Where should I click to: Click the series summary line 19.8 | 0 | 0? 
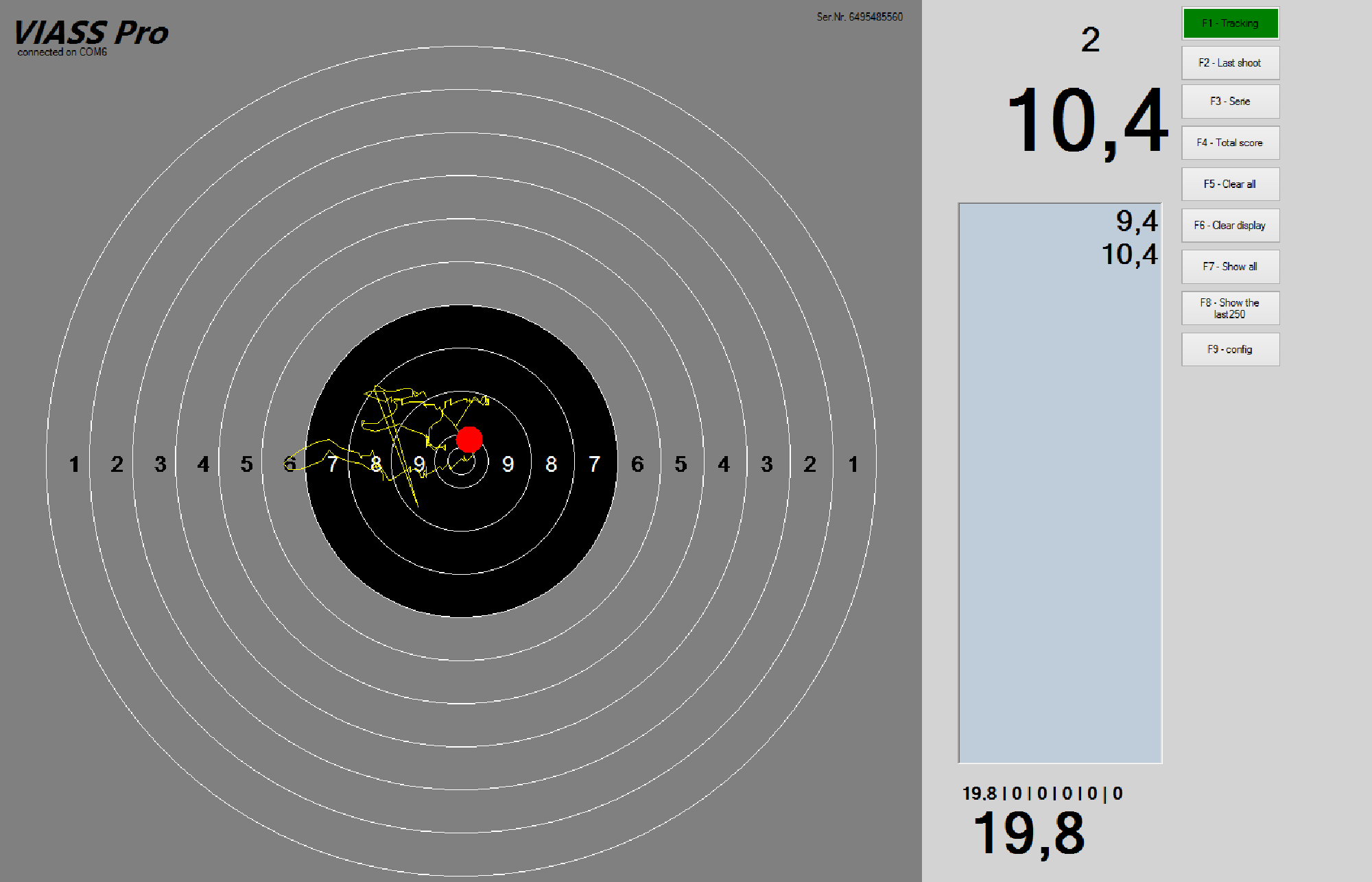click(1042, 794)
